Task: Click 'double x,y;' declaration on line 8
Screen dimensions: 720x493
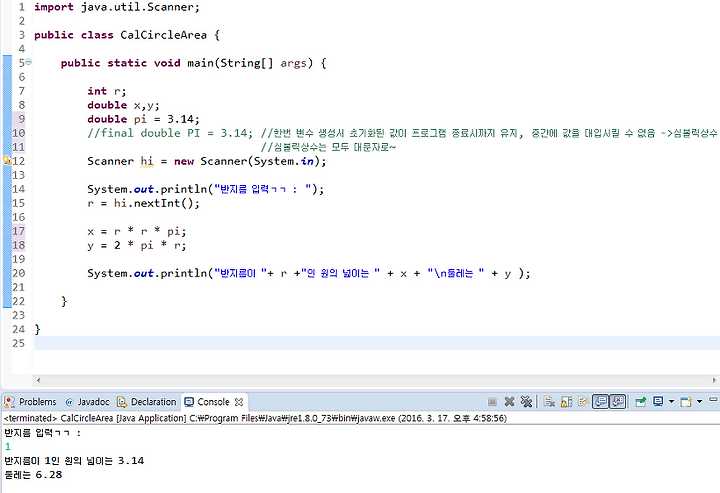Action: pos(124,105)
